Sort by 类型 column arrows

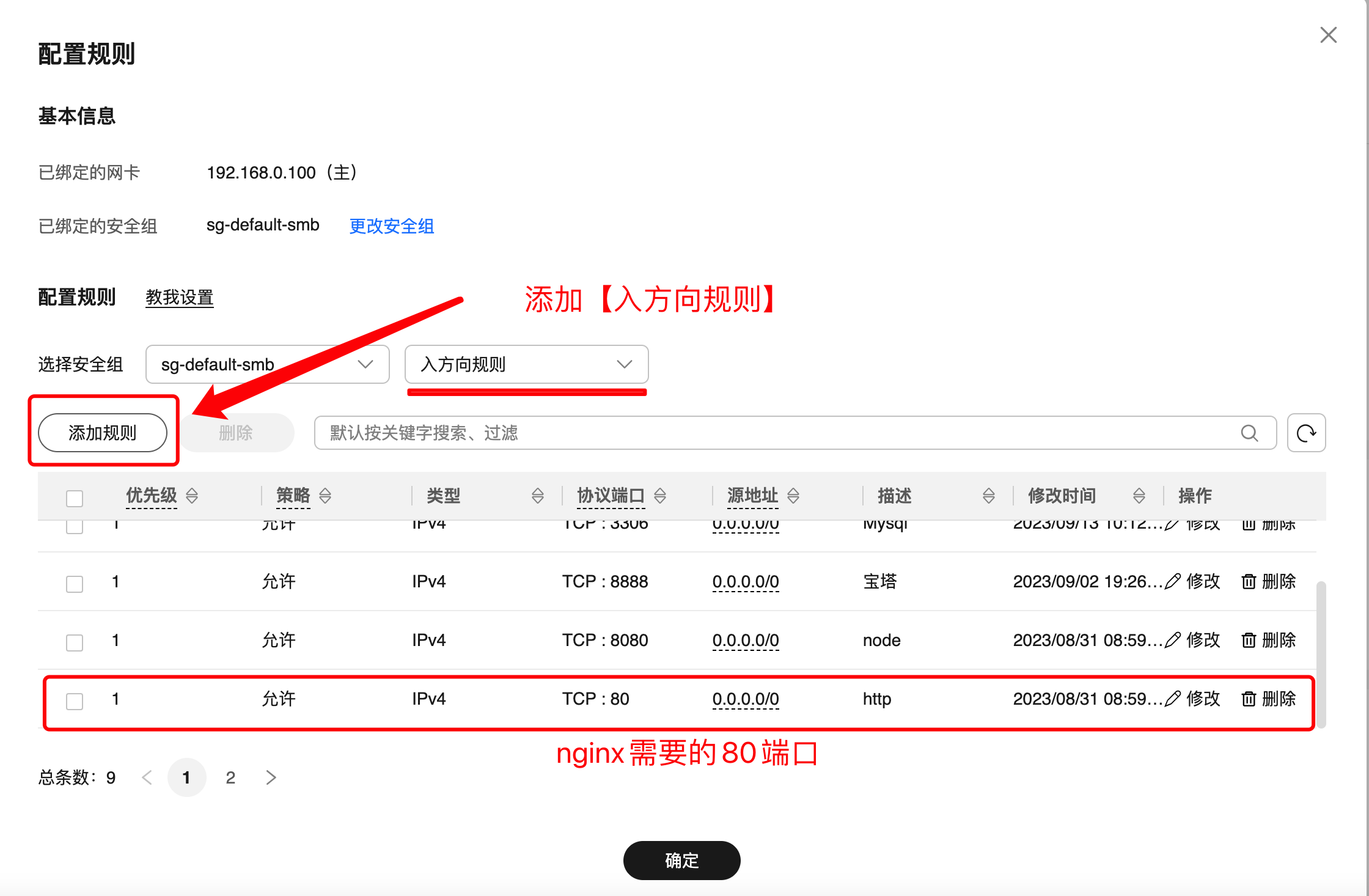[537, 495]
